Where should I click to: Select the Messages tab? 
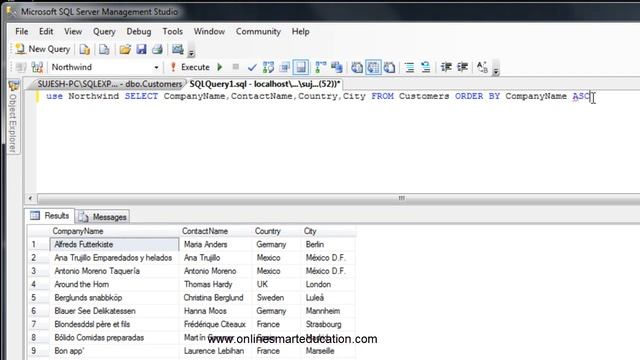pos(103,217)
